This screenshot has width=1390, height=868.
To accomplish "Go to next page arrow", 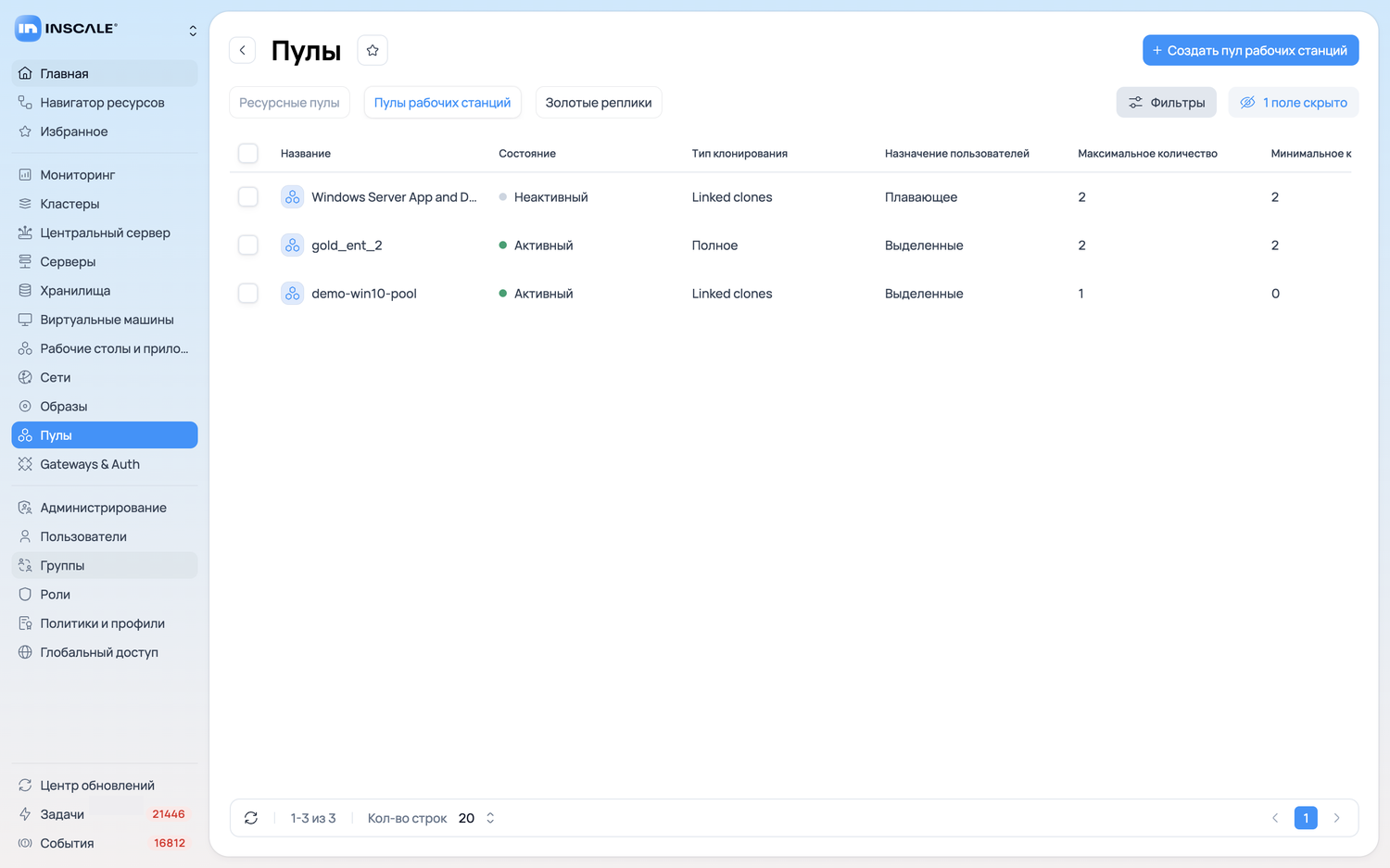I will click(1336, 818).
